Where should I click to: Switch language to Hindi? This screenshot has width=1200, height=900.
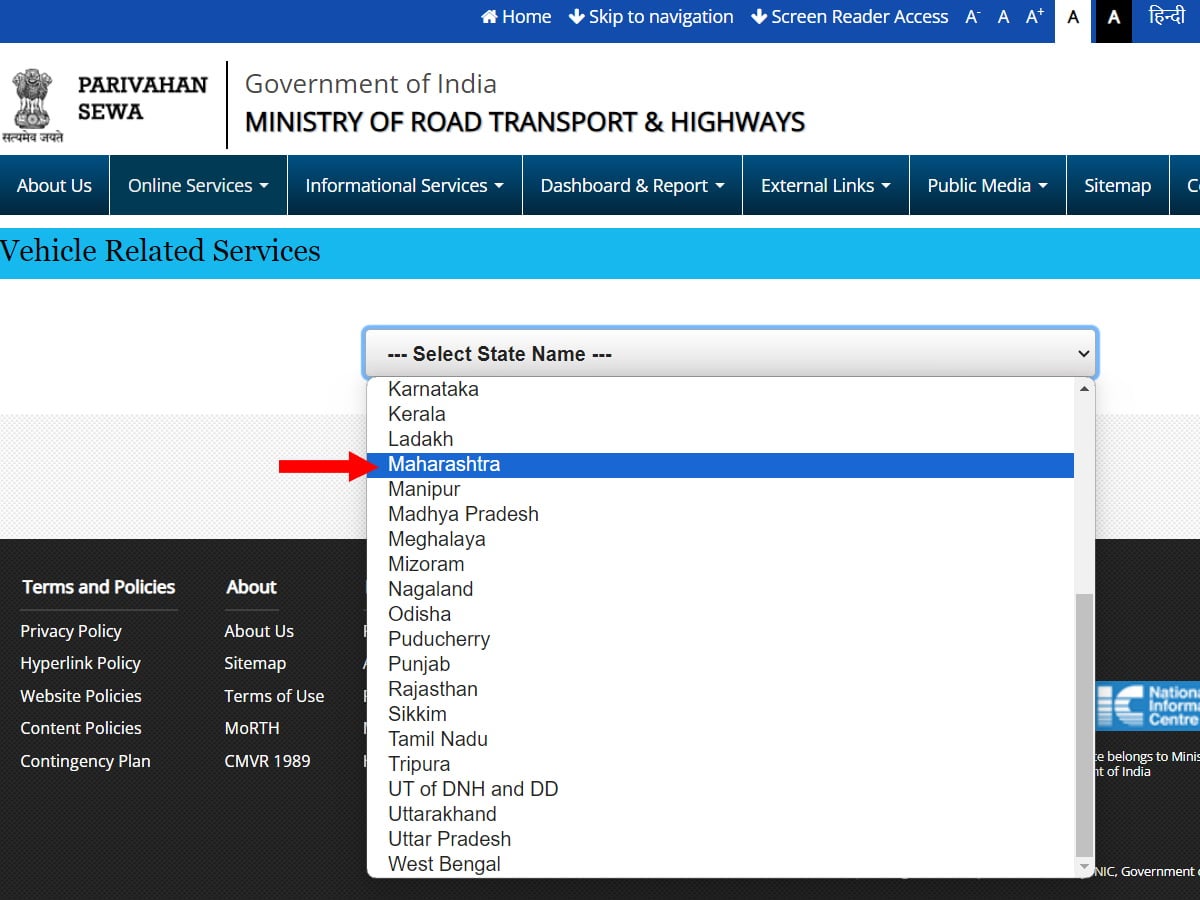pos(1166,17)
